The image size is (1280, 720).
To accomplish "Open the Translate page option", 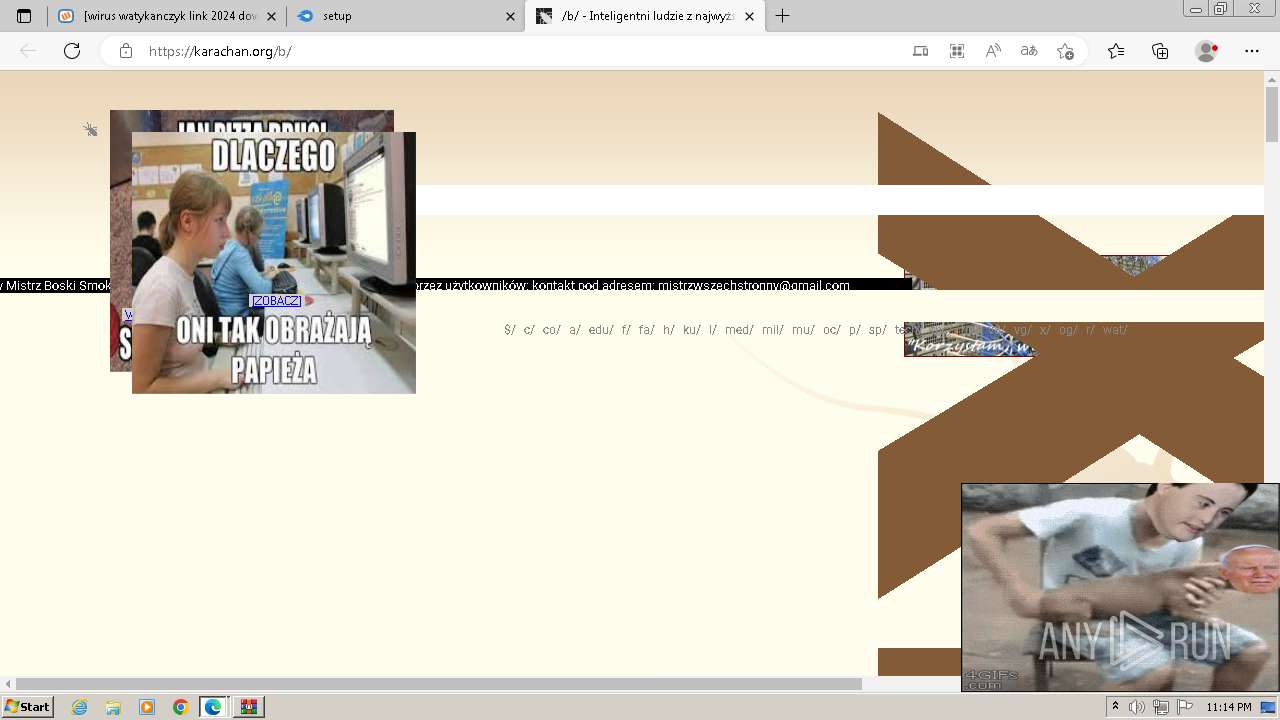I will (x=1029, y=51).
